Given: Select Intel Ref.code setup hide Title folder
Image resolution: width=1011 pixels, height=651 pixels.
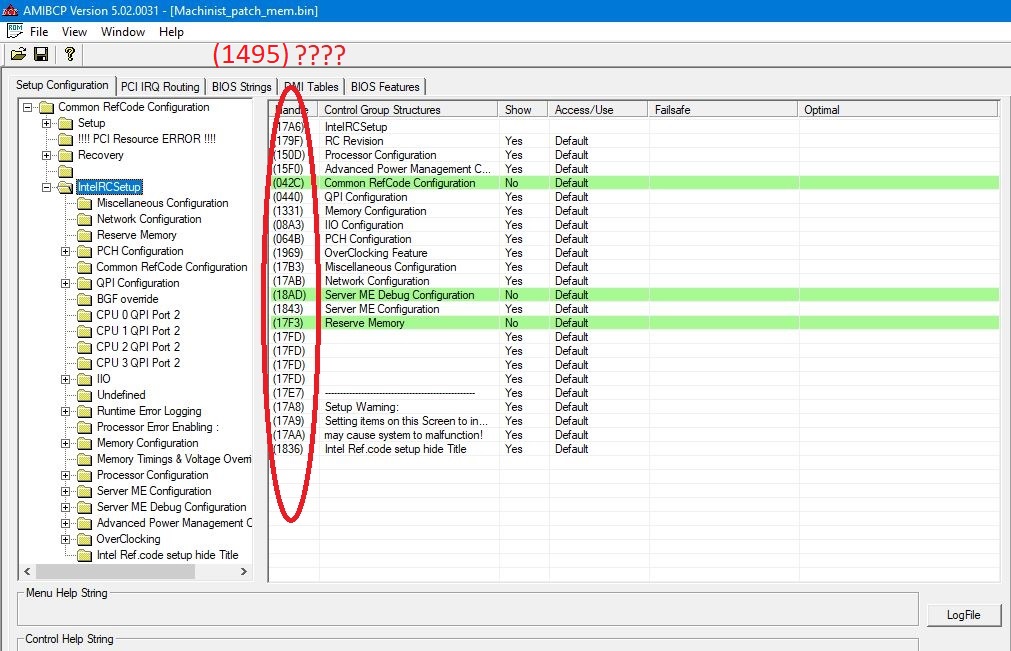Looking at the screenshot, I should pyautogui.click(x=167, y=555).
